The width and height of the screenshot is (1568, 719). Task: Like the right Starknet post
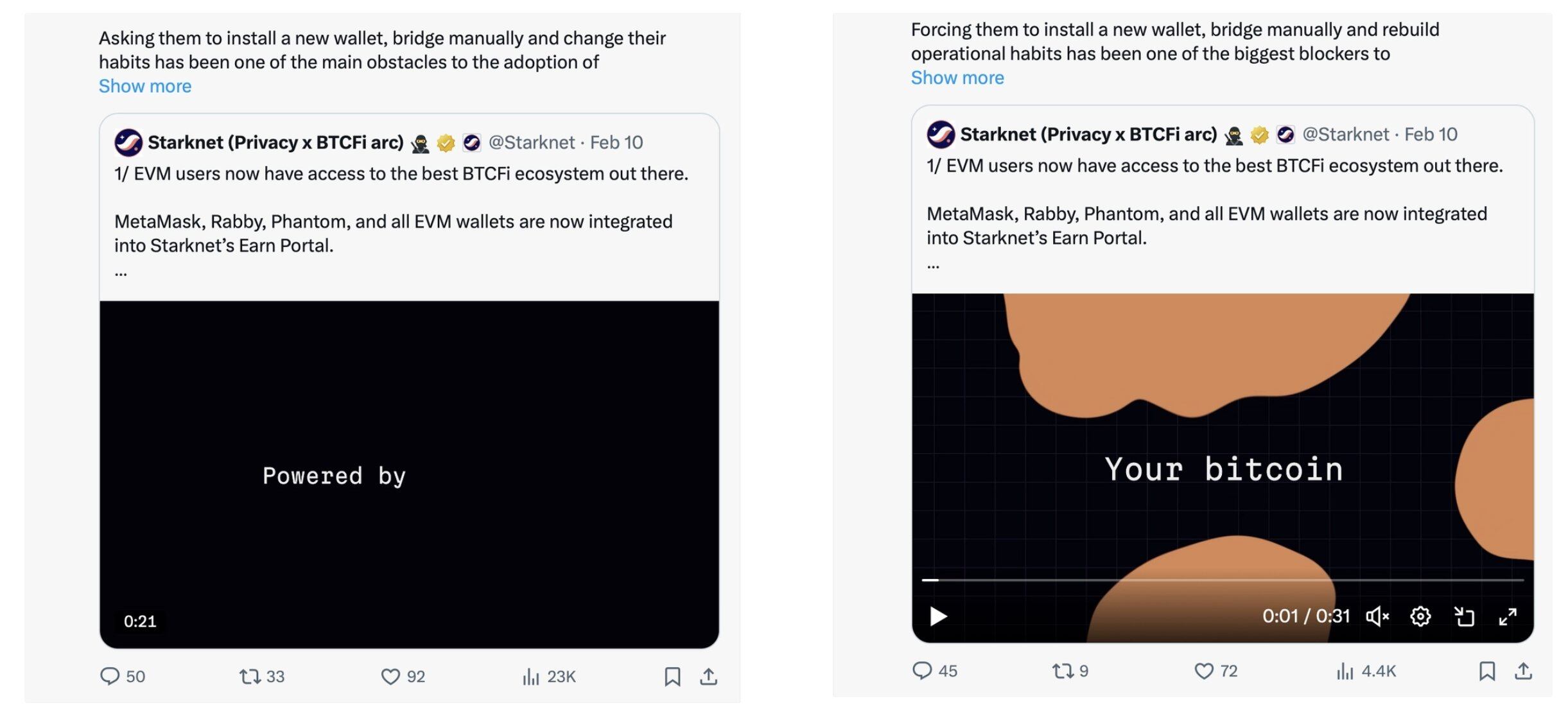click(1212, 671)
